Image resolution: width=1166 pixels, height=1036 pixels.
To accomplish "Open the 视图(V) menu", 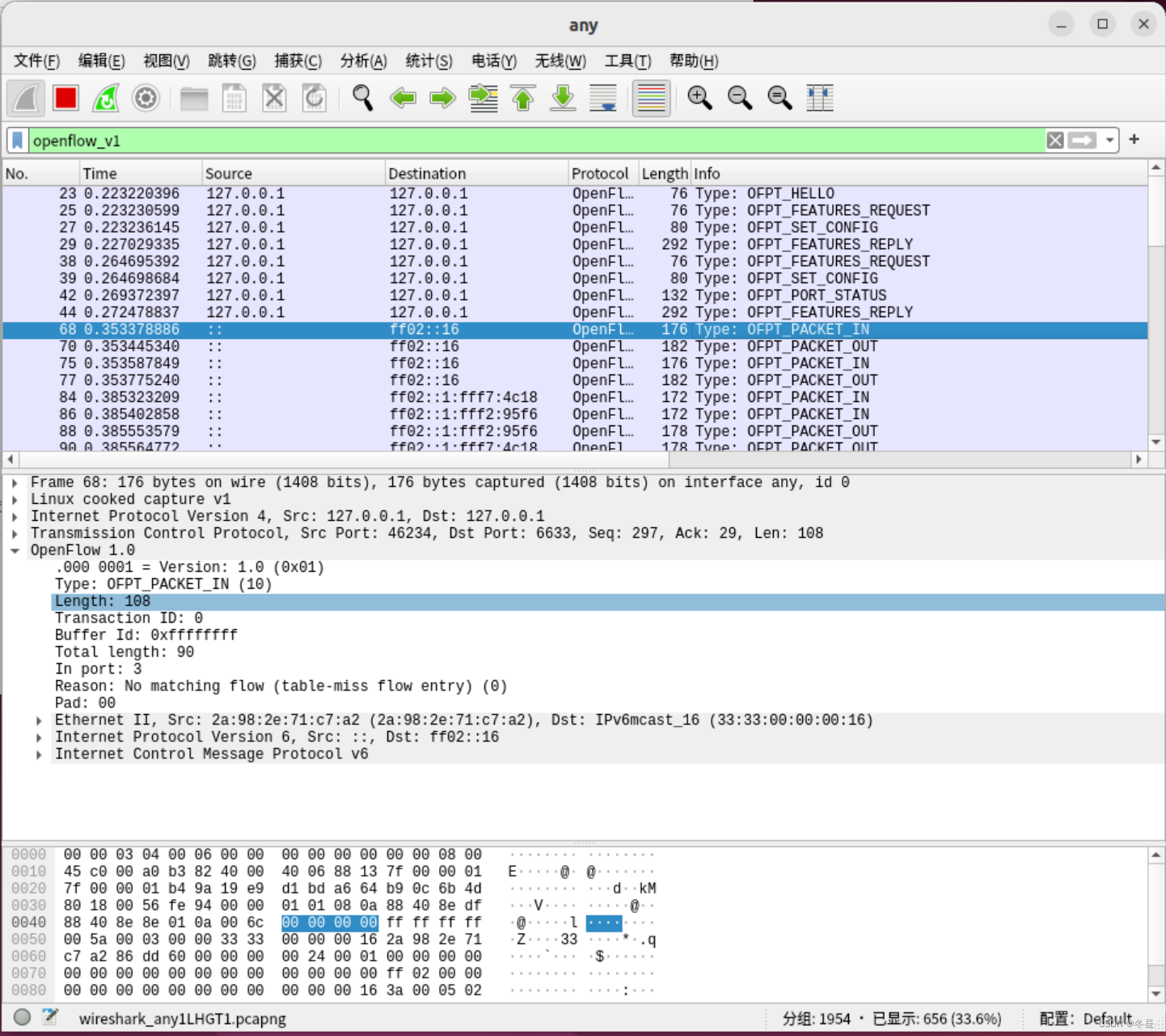I will pyautogui.click(x=167, y=61).
